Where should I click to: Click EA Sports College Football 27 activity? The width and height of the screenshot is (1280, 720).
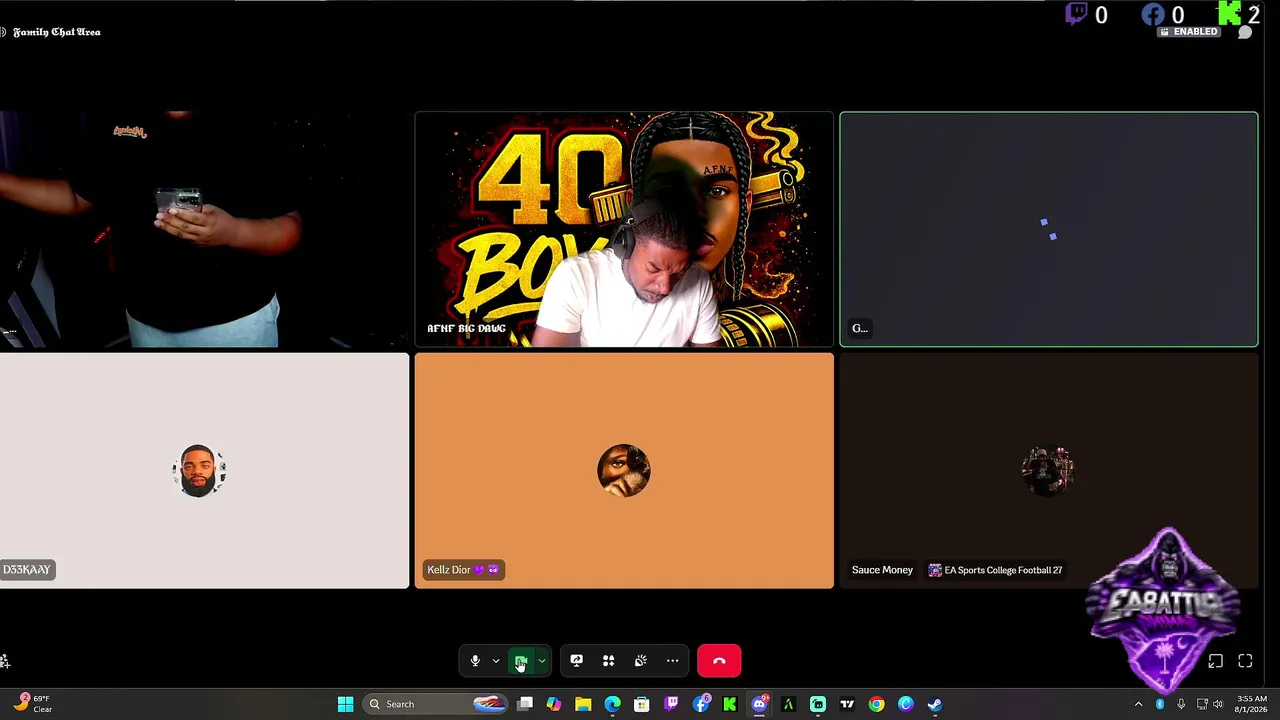coord(996,570)
